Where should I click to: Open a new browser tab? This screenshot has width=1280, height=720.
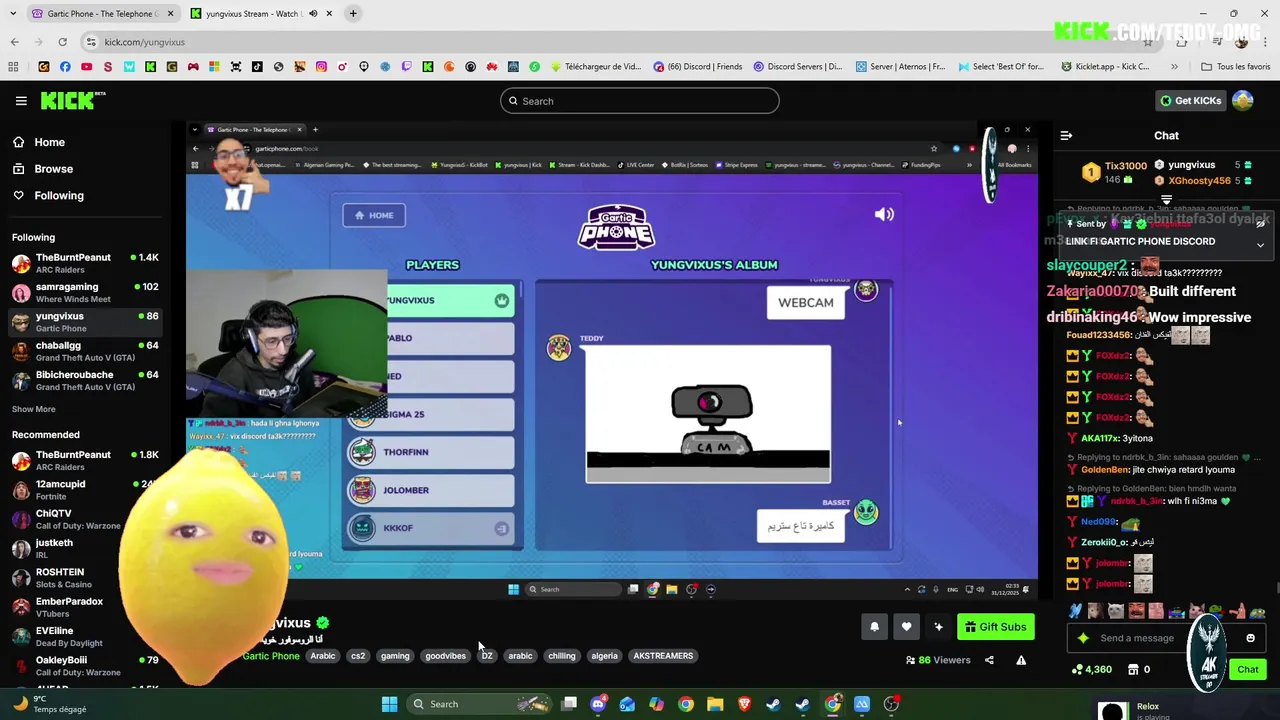[353, 14]
